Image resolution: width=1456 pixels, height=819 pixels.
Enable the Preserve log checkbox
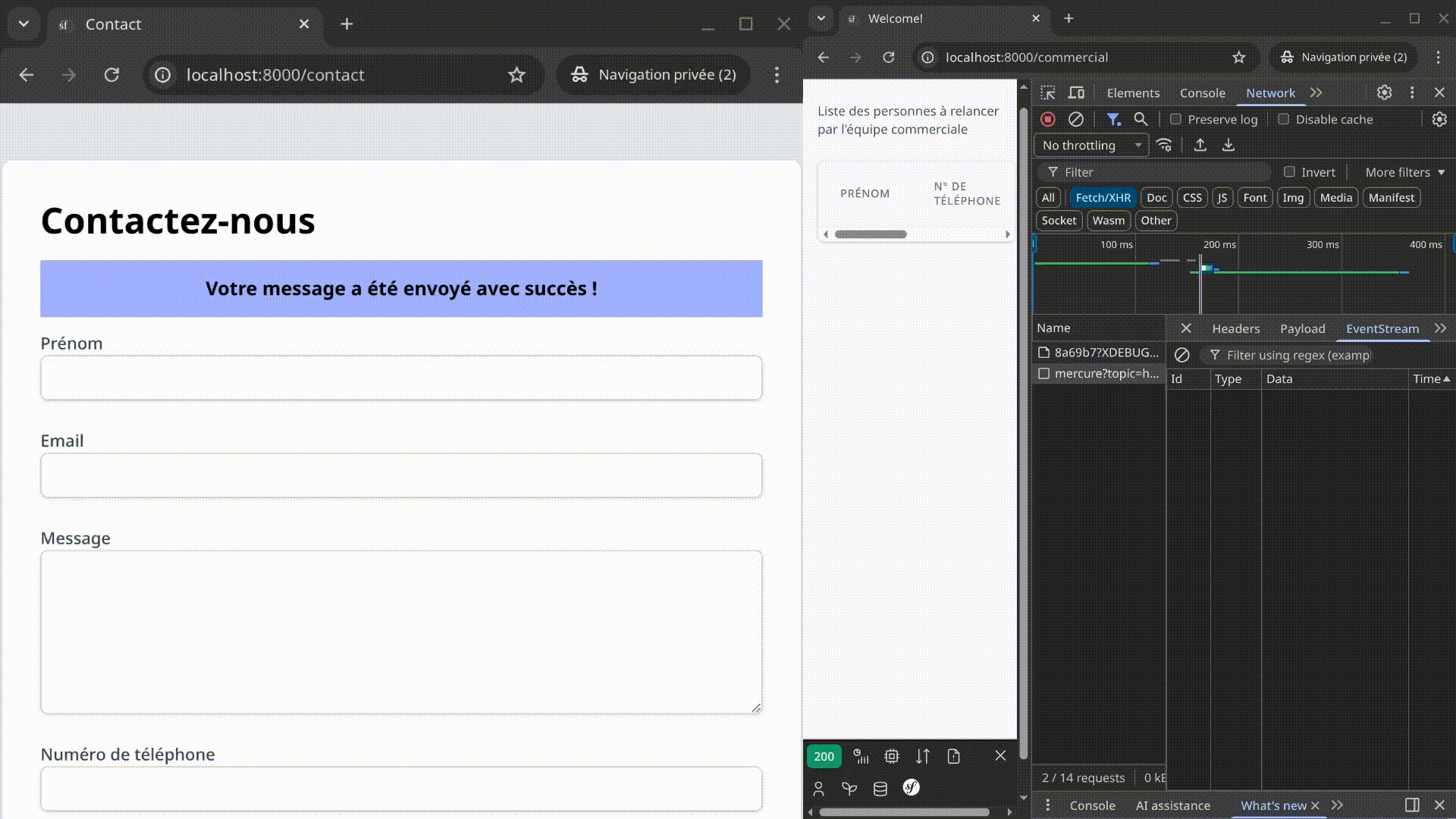tap(1175, 119)
